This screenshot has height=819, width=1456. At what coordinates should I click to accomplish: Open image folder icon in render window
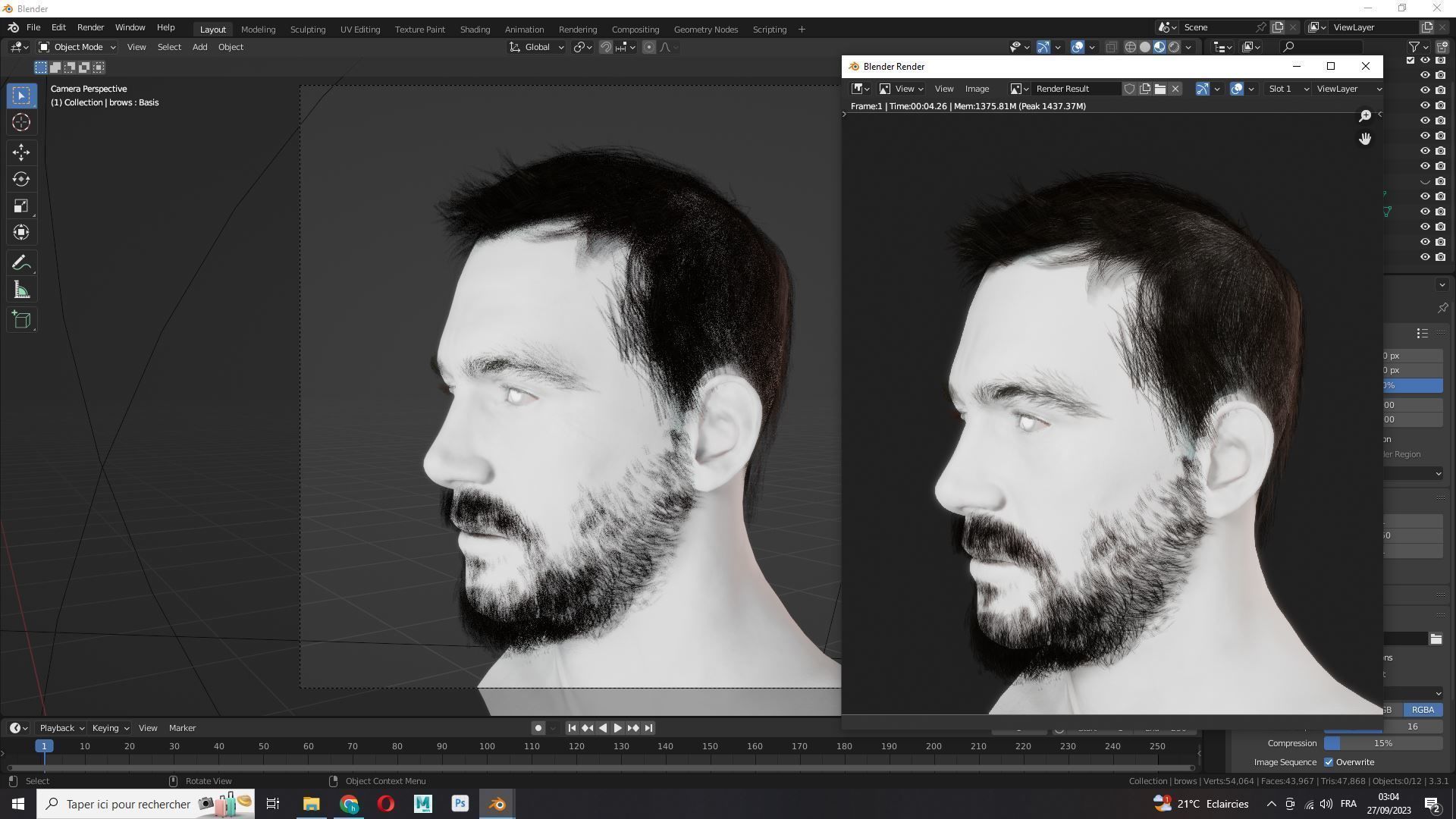1160,89
